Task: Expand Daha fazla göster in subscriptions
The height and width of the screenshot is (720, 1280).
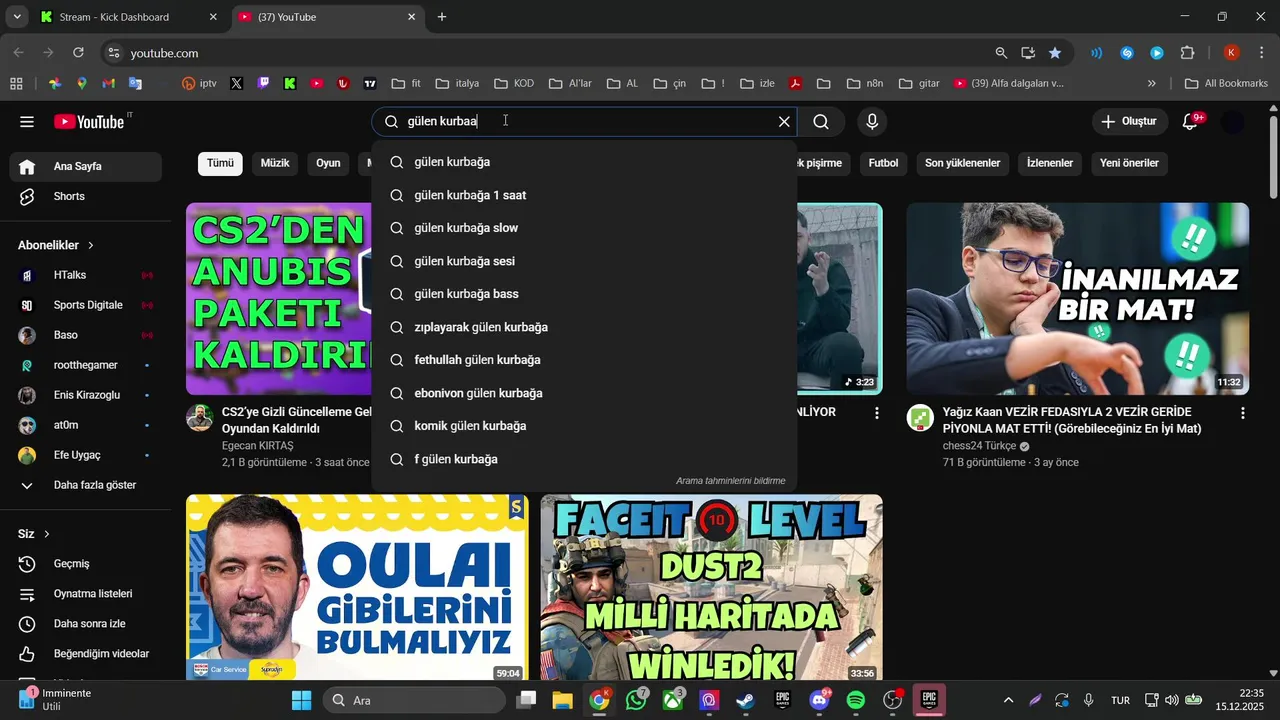Action: pyautogui.click(x=85, y=485)
